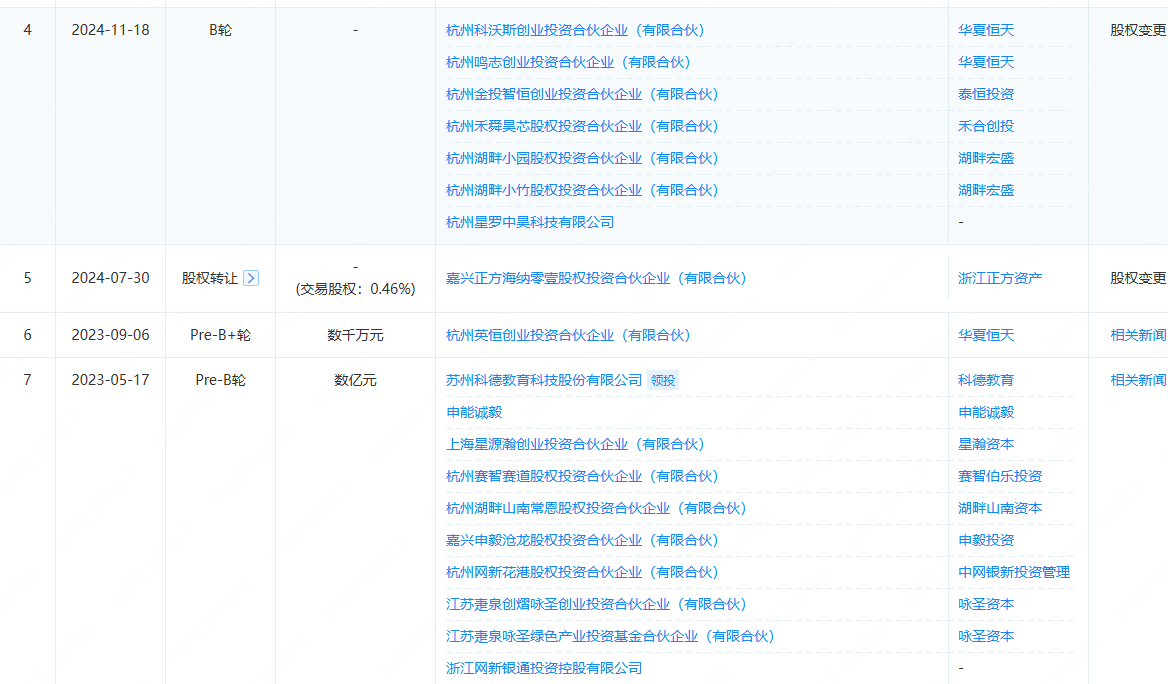1168x684 pixels.
Task: Open 杭州英恒创业投资合伙企业 link
Action: point(568,335)
